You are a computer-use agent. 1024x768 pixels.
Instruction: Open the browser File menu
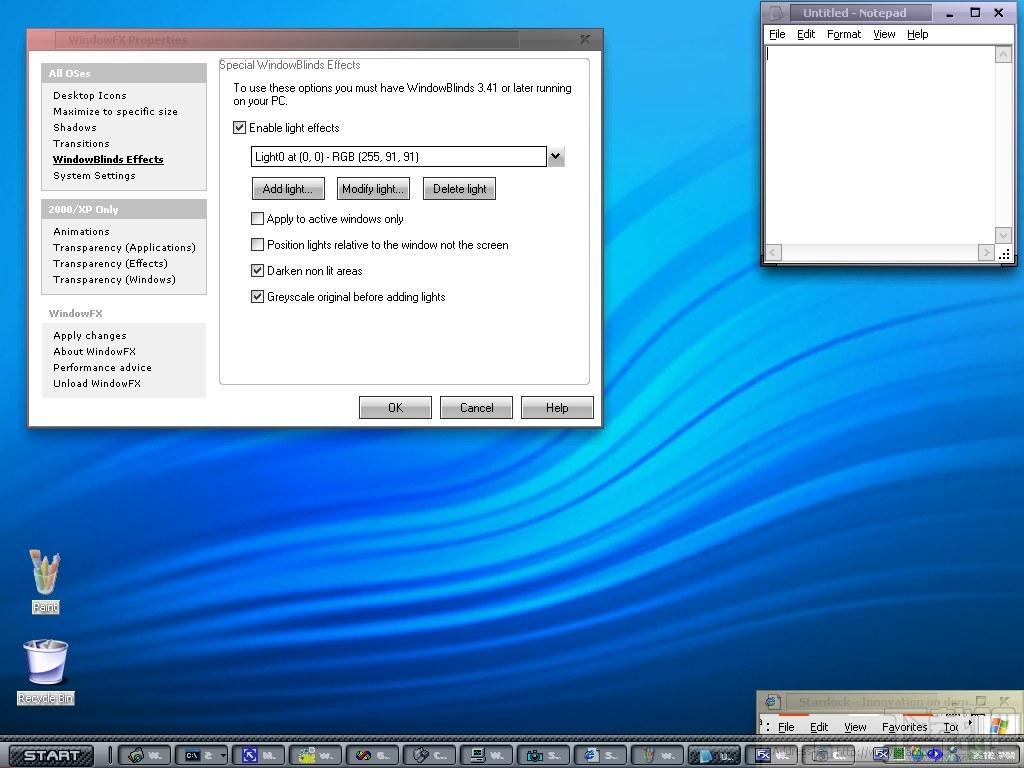[786, 727]
